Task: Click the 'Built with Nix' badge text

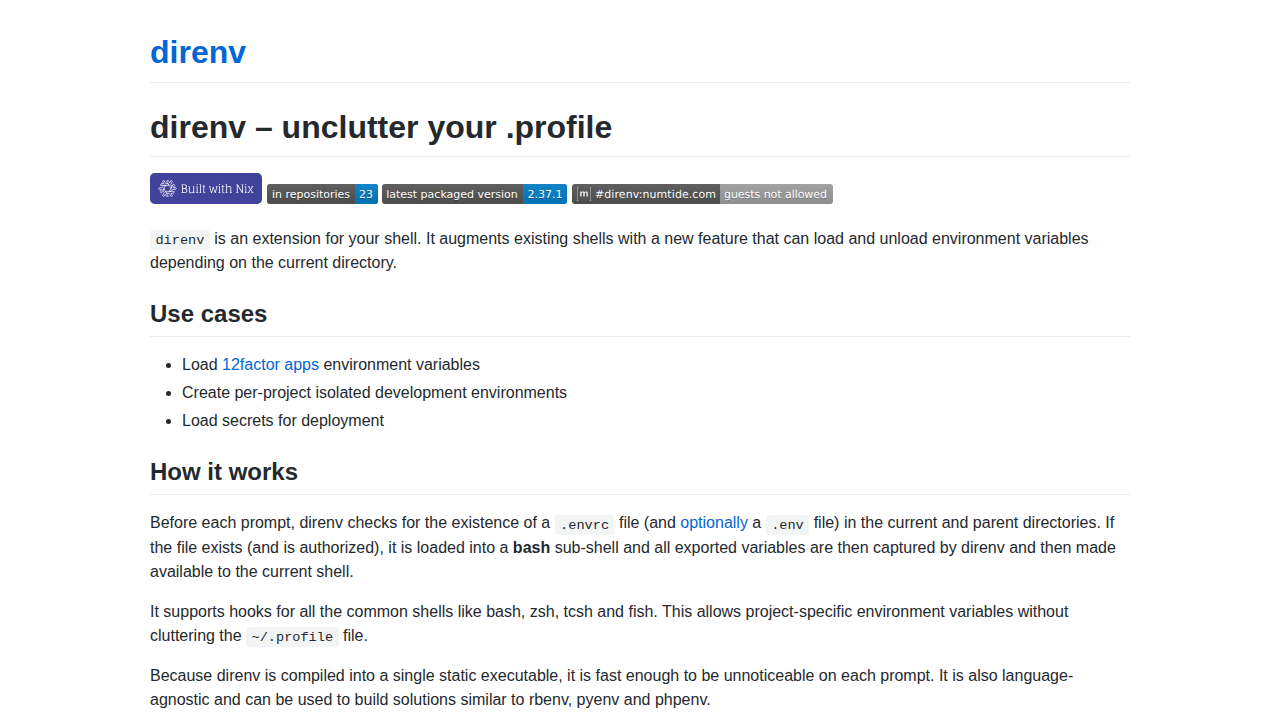Action: pyautogui.click(x=217, y=189)
